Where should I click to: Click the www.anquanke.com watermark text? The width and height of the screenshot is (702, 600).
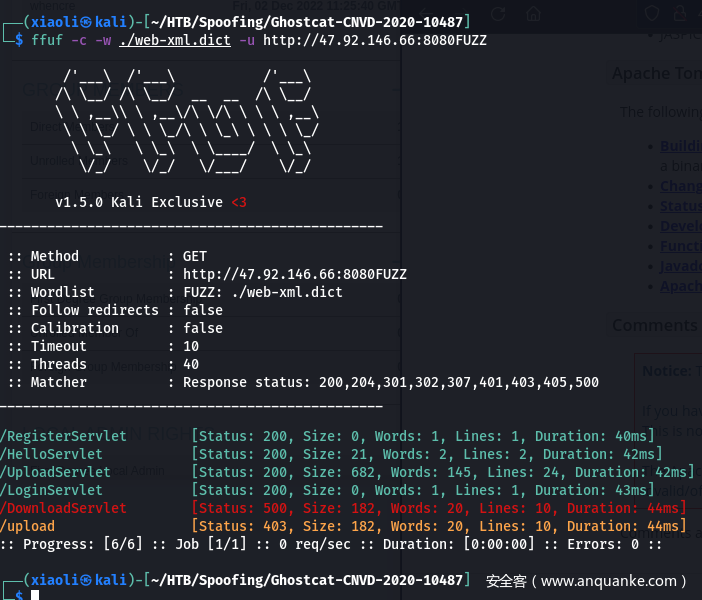tap(608, 581)
